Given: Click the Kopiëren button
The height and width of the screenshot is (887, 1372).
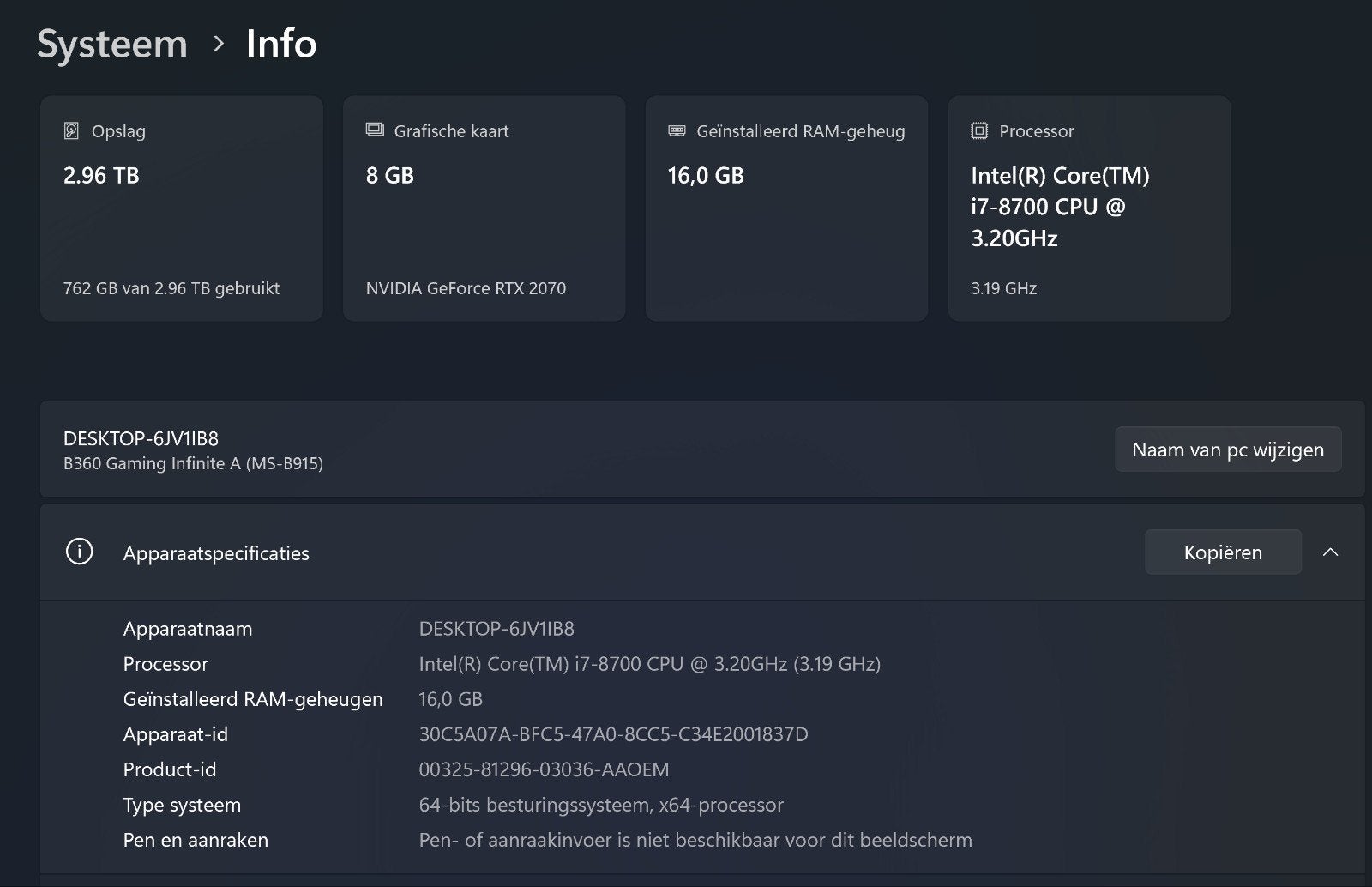Looking at the screenshot, I should [1223, 552].
